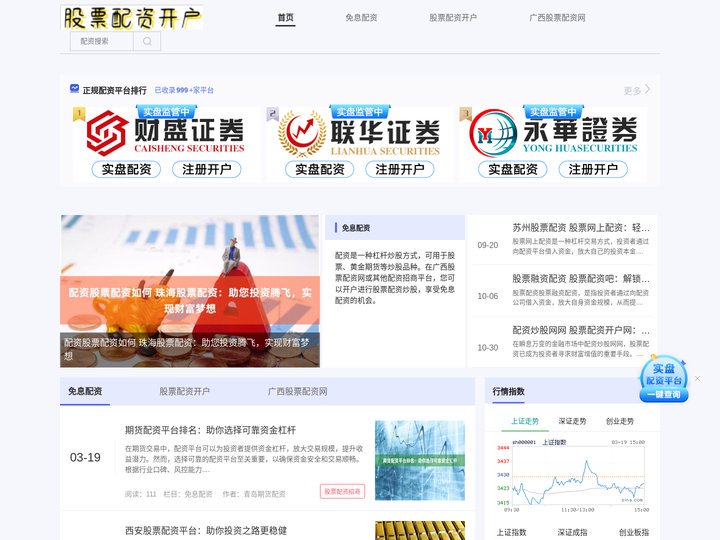The width and height of the screenshot is (720, 540).
Task: Expand 更多 platform rankings arrow
Action: click(x=647, y=89)
